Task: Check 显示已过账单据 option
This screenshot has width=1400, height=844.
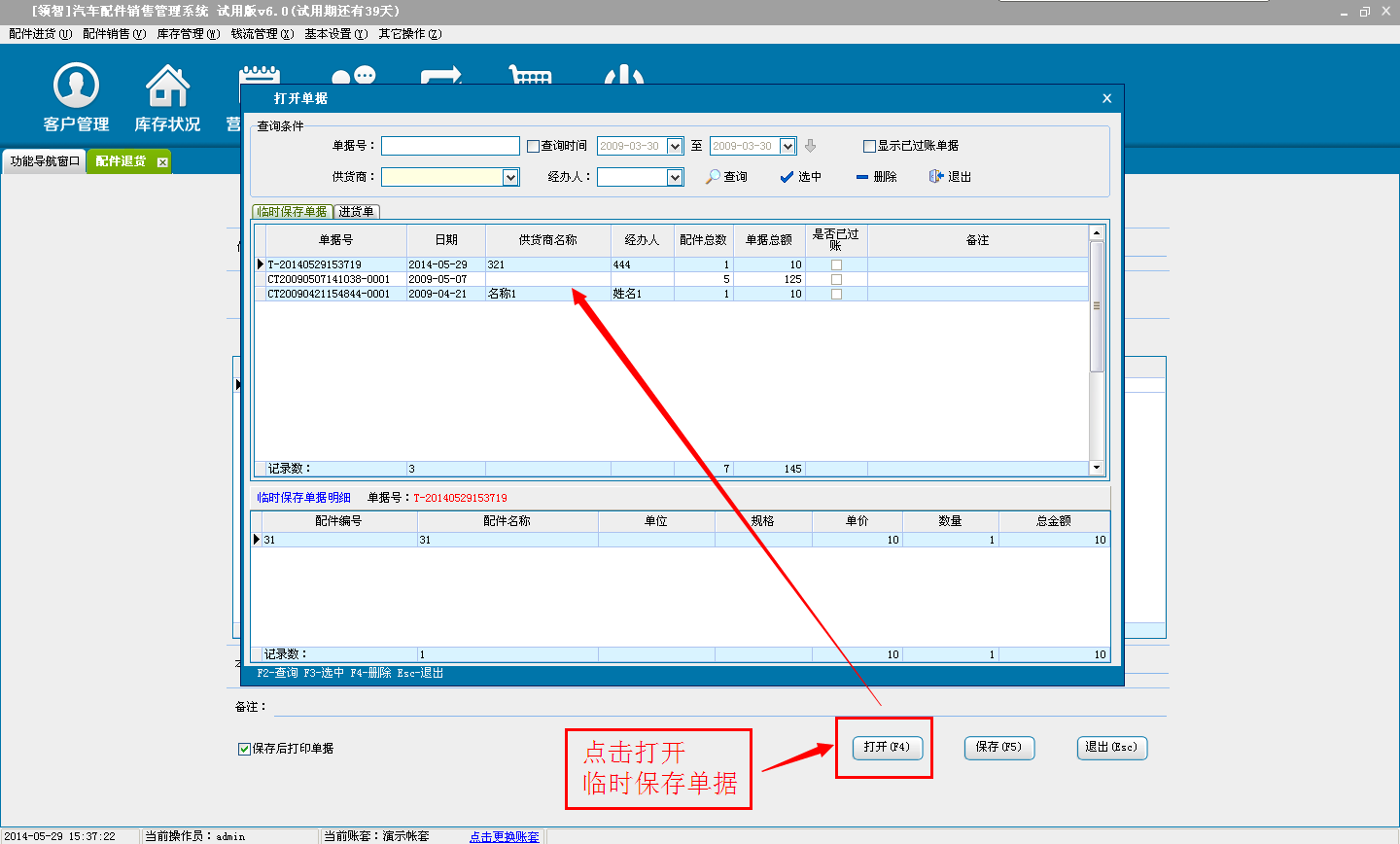Action: pyautogui.click(x=869, y=147)
